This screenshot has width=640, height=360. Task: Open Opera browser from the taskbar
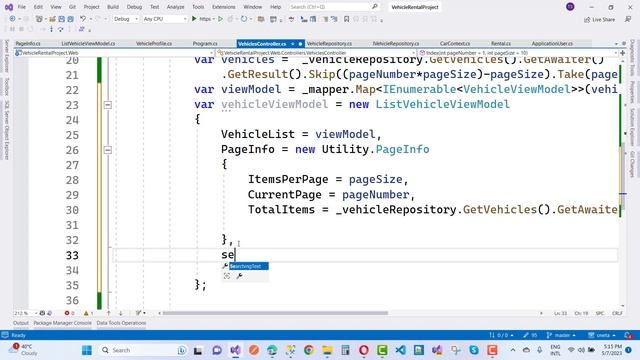(364, 350)
